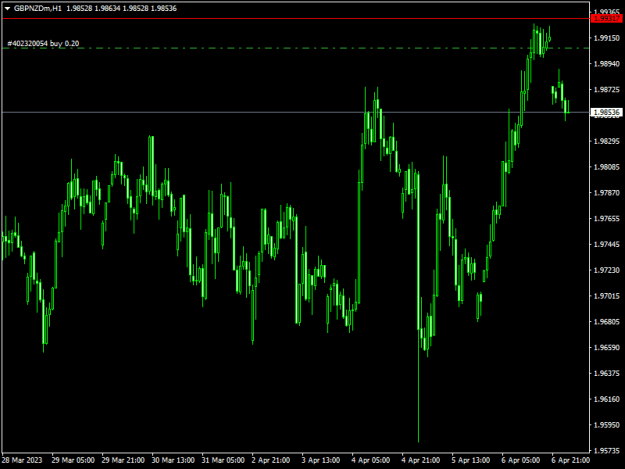Click the 1.95735 price scale label
Viewport: 625px width, 469px height.
click(607, 451)
